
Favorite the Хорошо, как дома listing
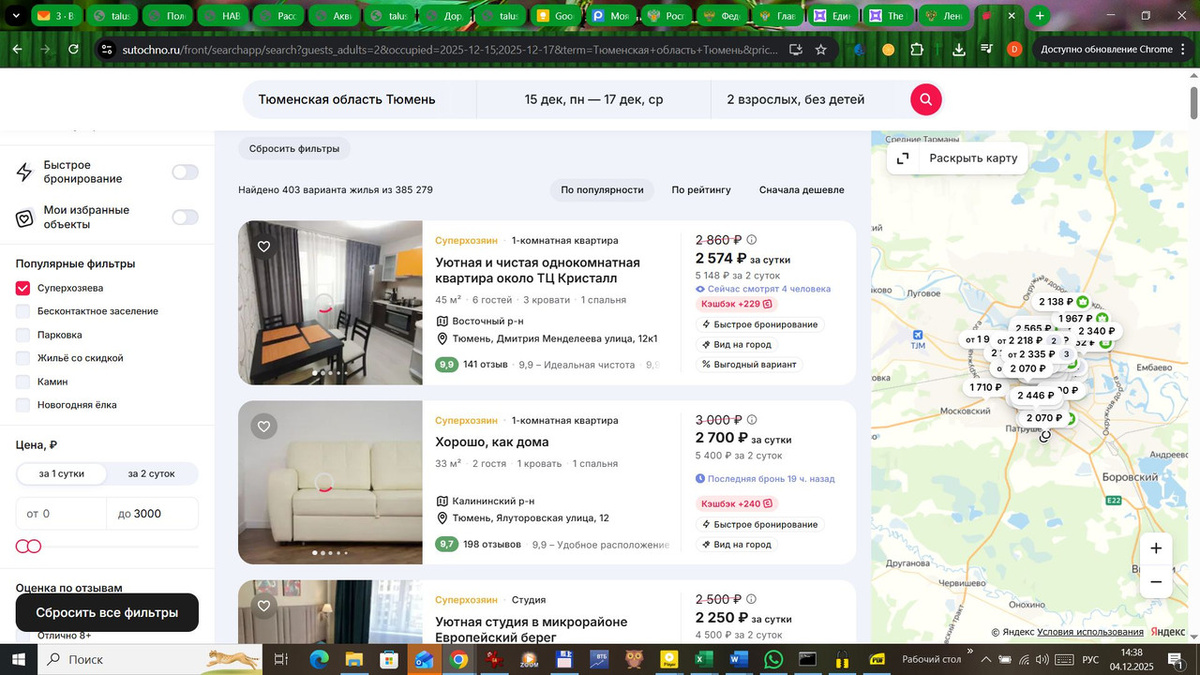coord(264,427)
